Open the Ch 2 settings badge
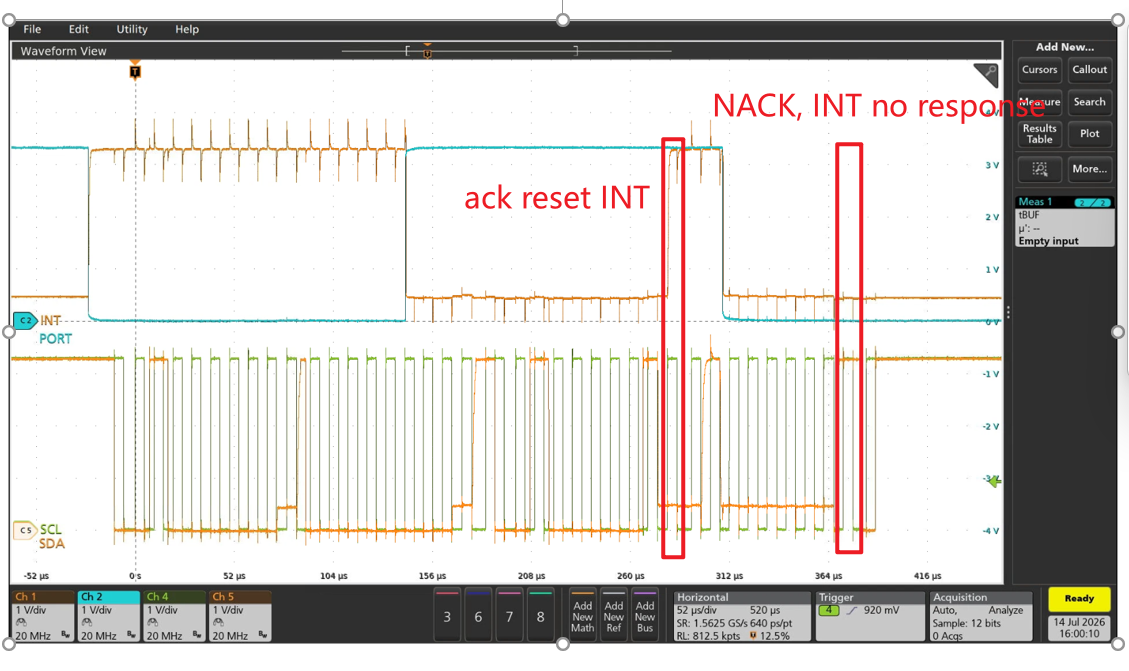This screenshot has height=671, width=1129. tap(109, 616)
